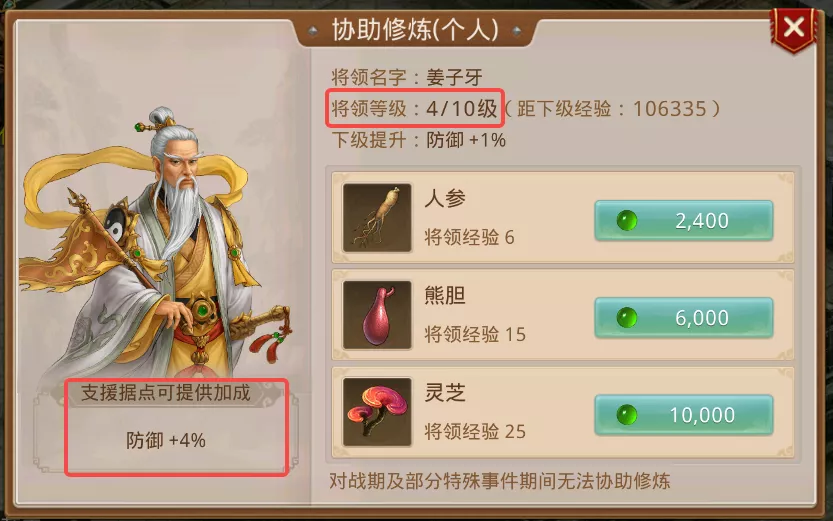The image size is (833, 521).
Task: Click the 防御 +4% bonus text
Action: (166, 440)
